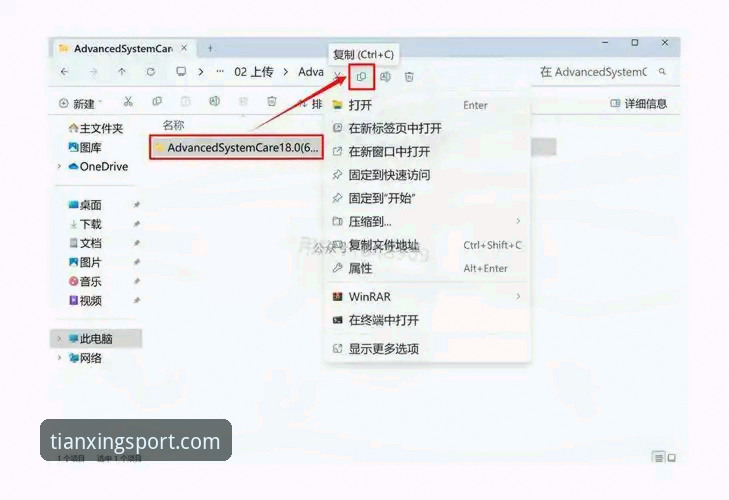Choose 复制文件地址 in the context menu
The width and height of the screenshot is (729, 500).
point(427,245)
